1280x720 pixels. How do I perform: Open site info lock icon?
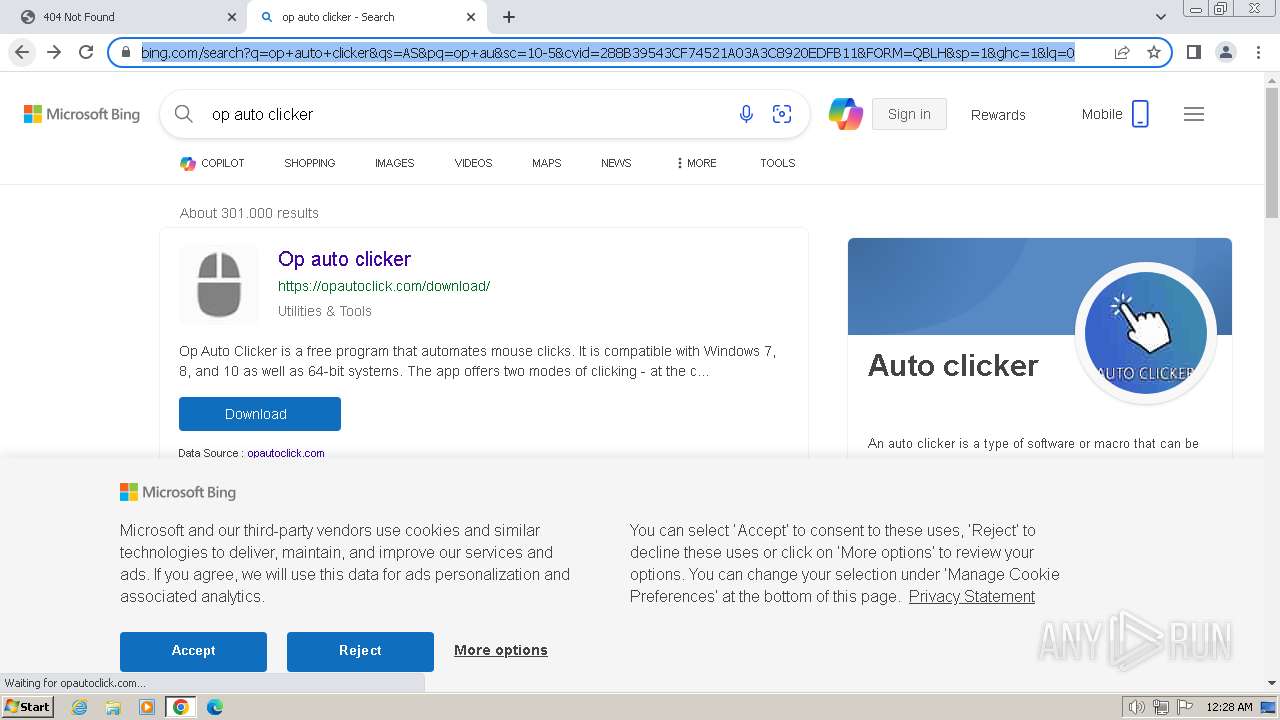126,52
